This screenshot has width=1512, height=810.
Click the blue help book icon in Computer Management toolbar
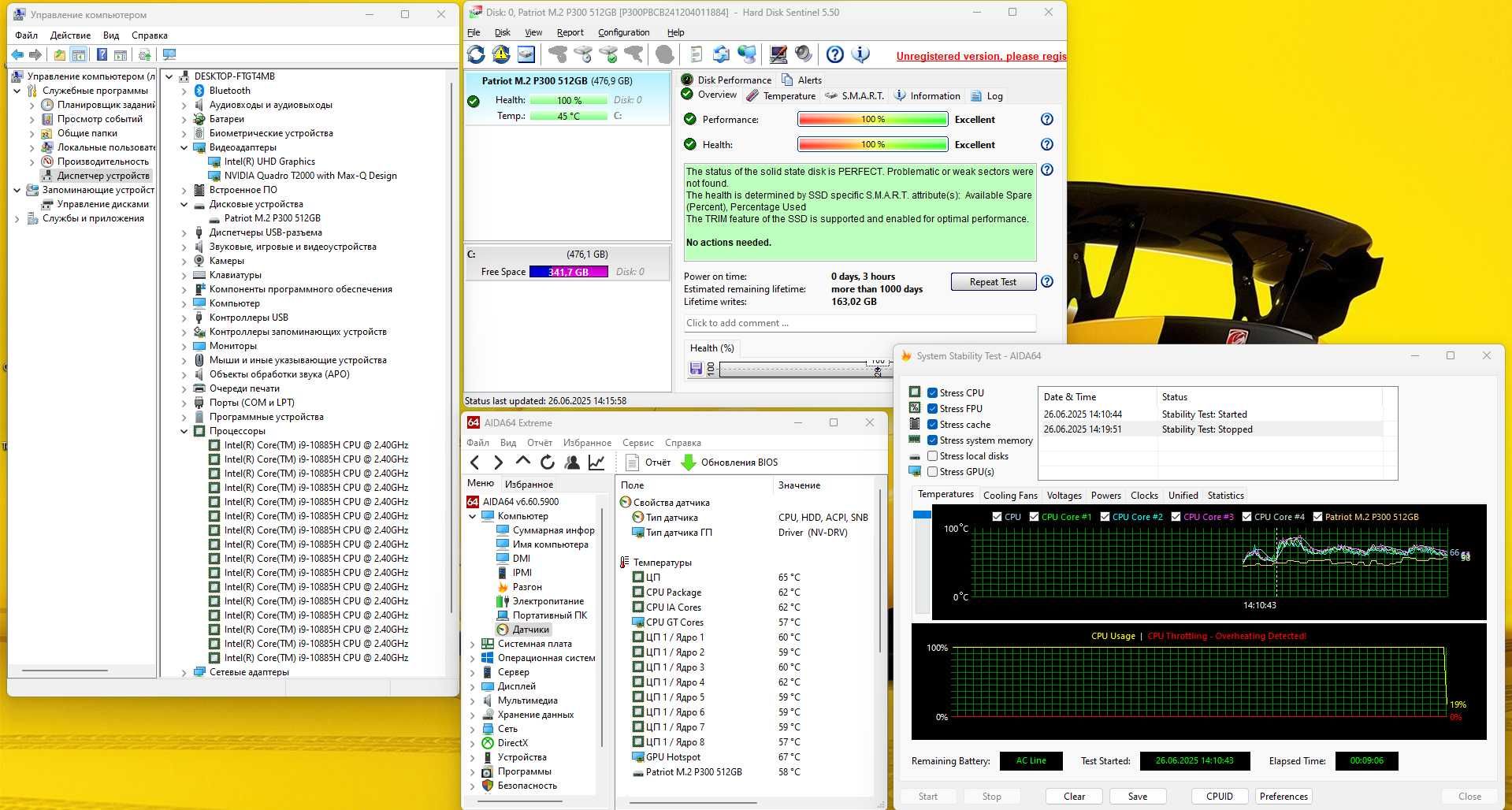point(102,54)
